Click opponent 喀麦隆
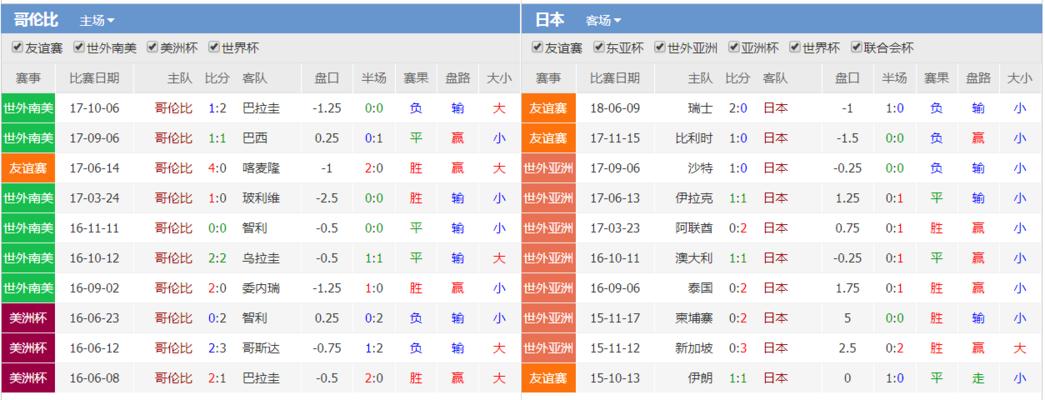The height and width of the screenshot is (400, 1045). [261, 168]
